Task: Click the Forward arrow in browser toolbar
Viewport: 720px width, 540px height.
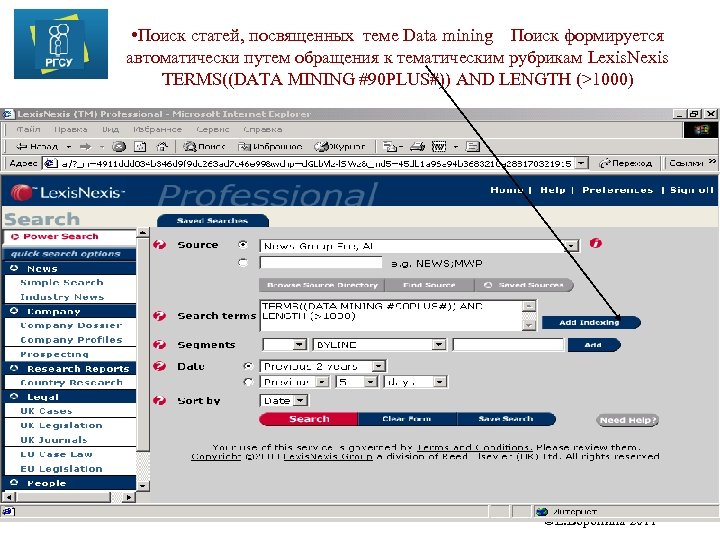Action: (x=85, y=147)
